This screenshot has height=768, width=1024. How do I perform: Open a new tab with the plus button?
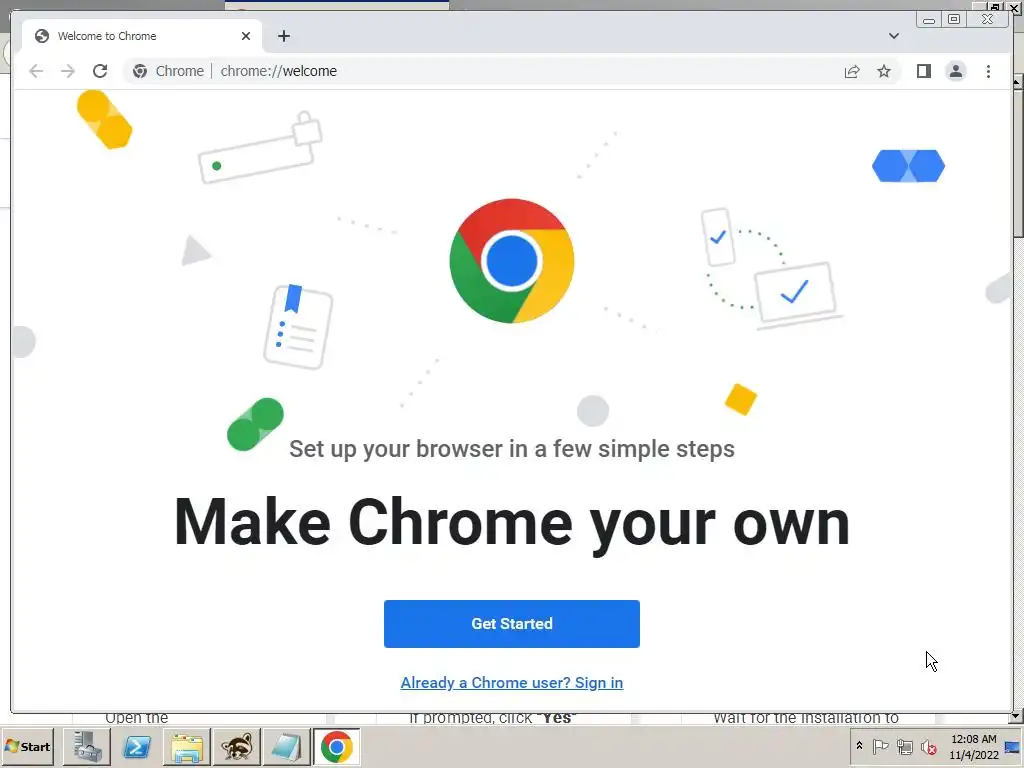click(x=283, y=36)
